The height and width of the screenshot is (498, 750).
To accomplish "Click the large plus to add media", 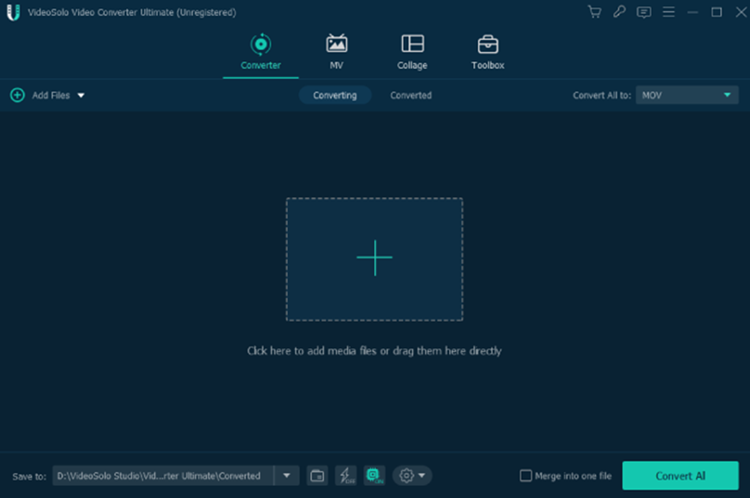I will point(375,258).
